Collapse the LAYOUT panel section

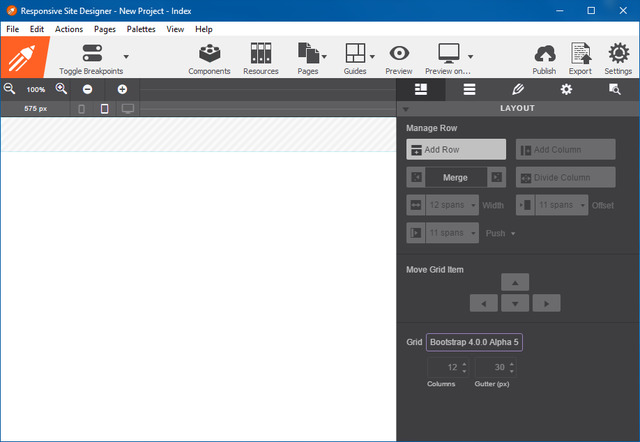click(405, 108)
